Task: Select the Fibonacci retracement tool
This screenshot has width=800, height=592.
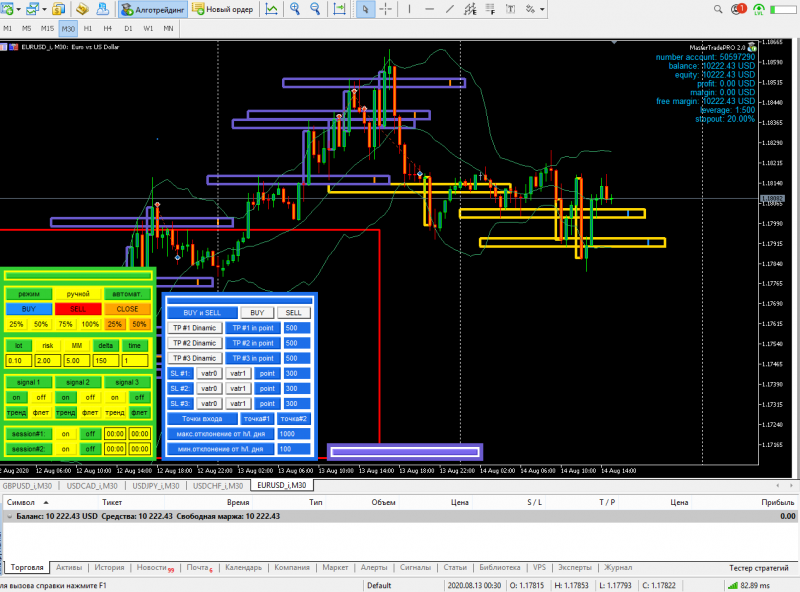Action: 490,9
